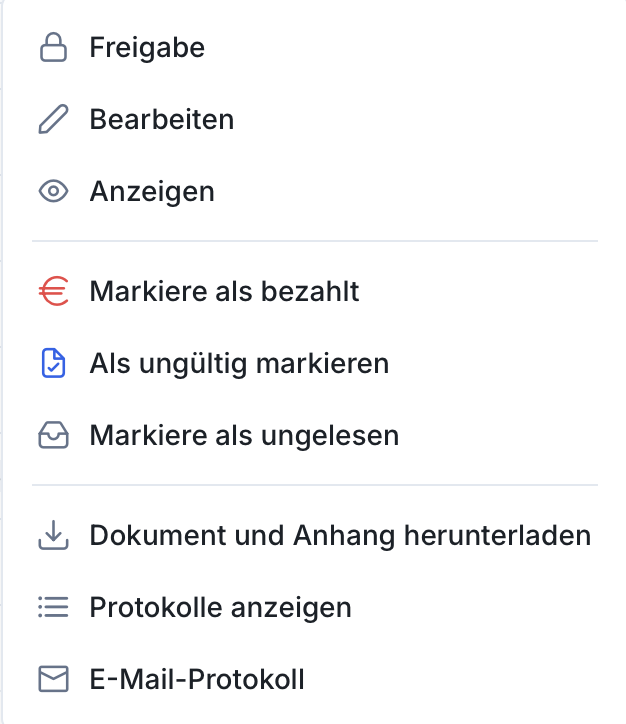Screen dimensions: 626x724
Task: Mark the document as invalid
Action: pos(239,364)
